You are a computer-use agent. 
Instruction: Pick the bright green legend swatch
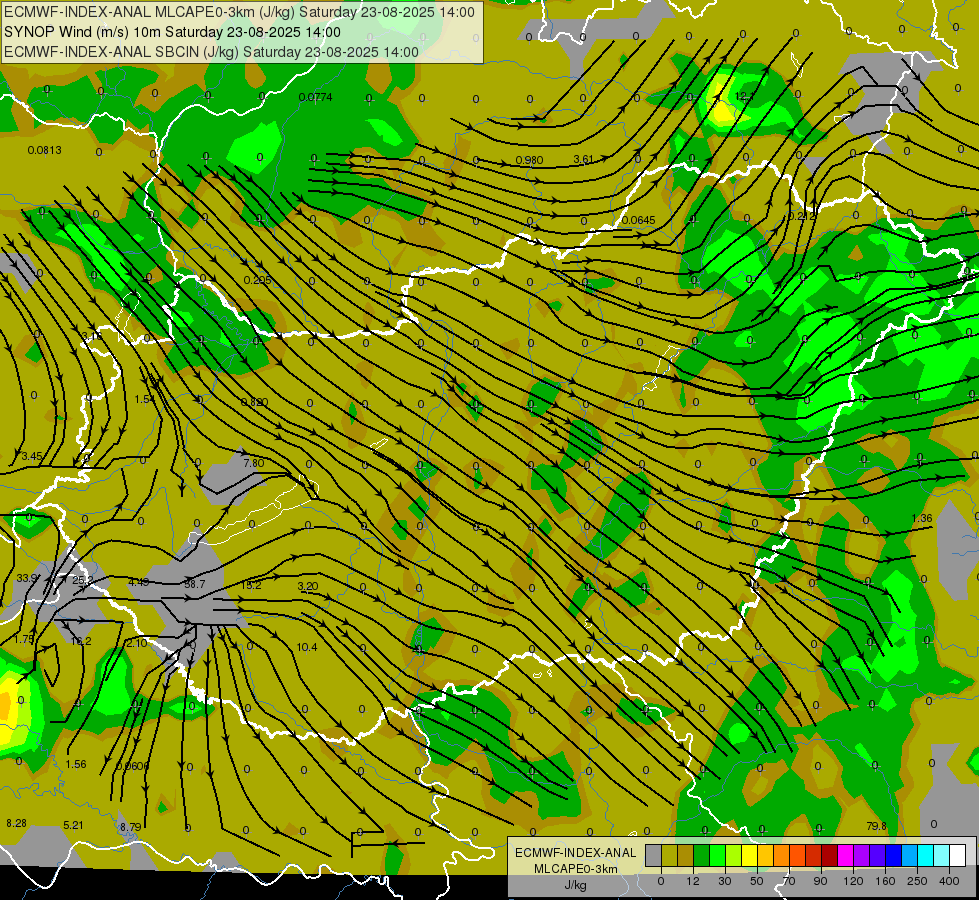pyautogui.click(x=718, y=855)
